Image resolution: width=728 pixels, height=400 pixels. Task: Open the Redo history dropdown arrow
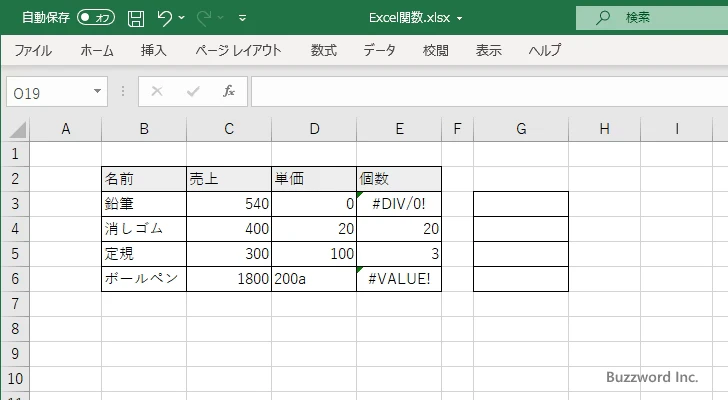tap(221, 18)
